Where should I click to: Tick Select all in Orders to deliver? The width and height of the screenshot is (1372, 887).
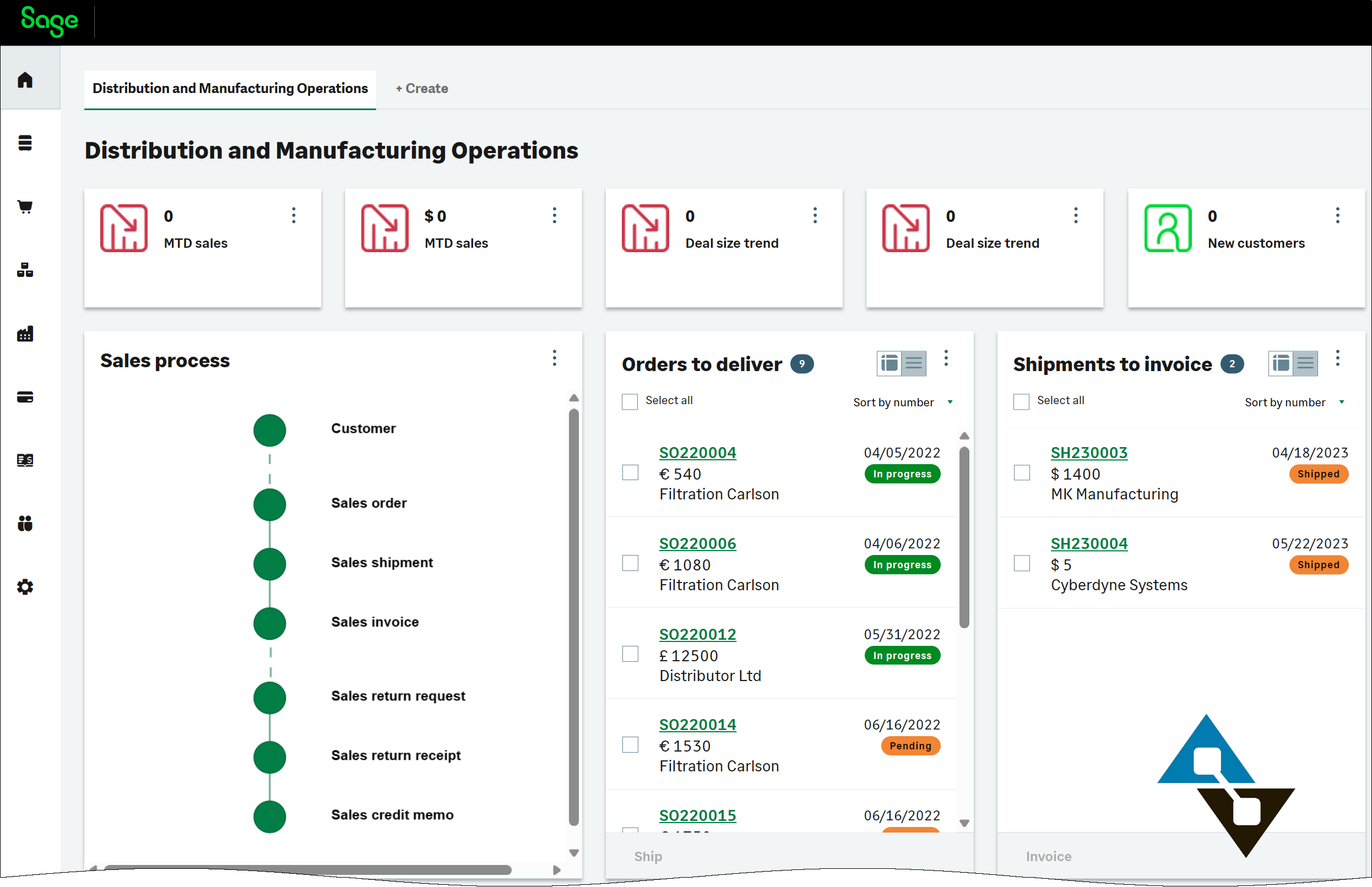(630, 401)
